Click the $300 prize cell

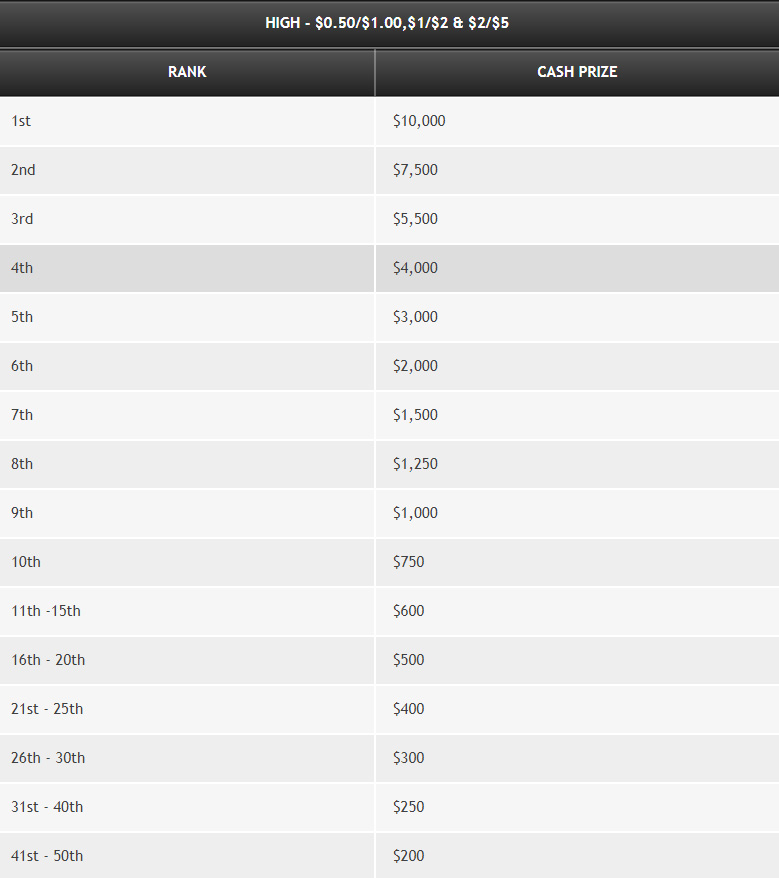pos(577,758)
